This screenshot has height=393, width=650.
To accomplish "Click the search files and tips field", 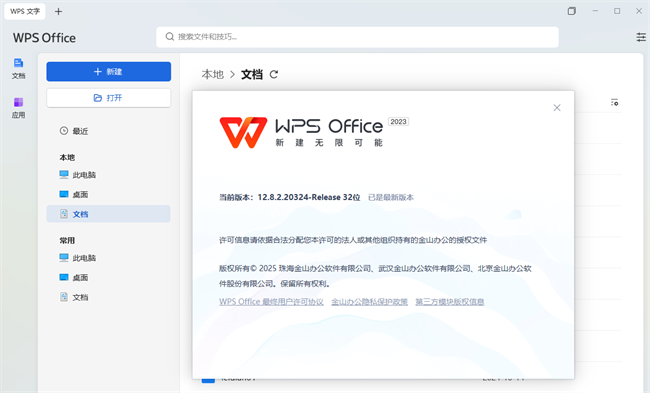I will click(x=357, y=37).
